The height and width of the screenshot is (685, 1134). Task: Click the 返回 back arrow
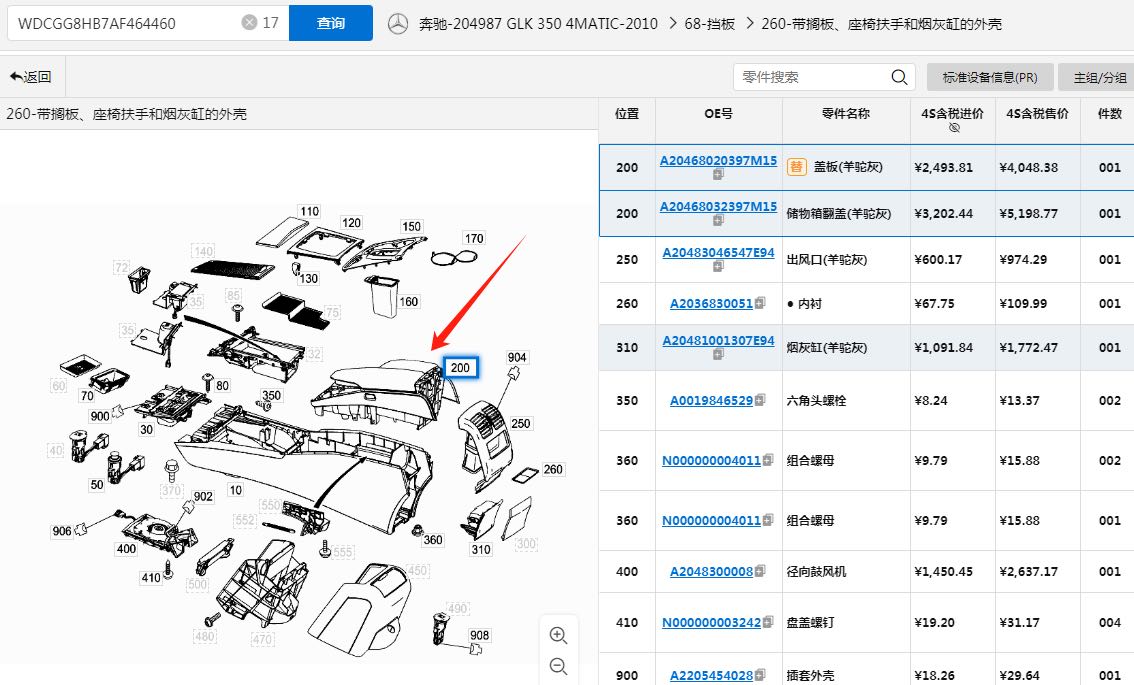[30, 77]
